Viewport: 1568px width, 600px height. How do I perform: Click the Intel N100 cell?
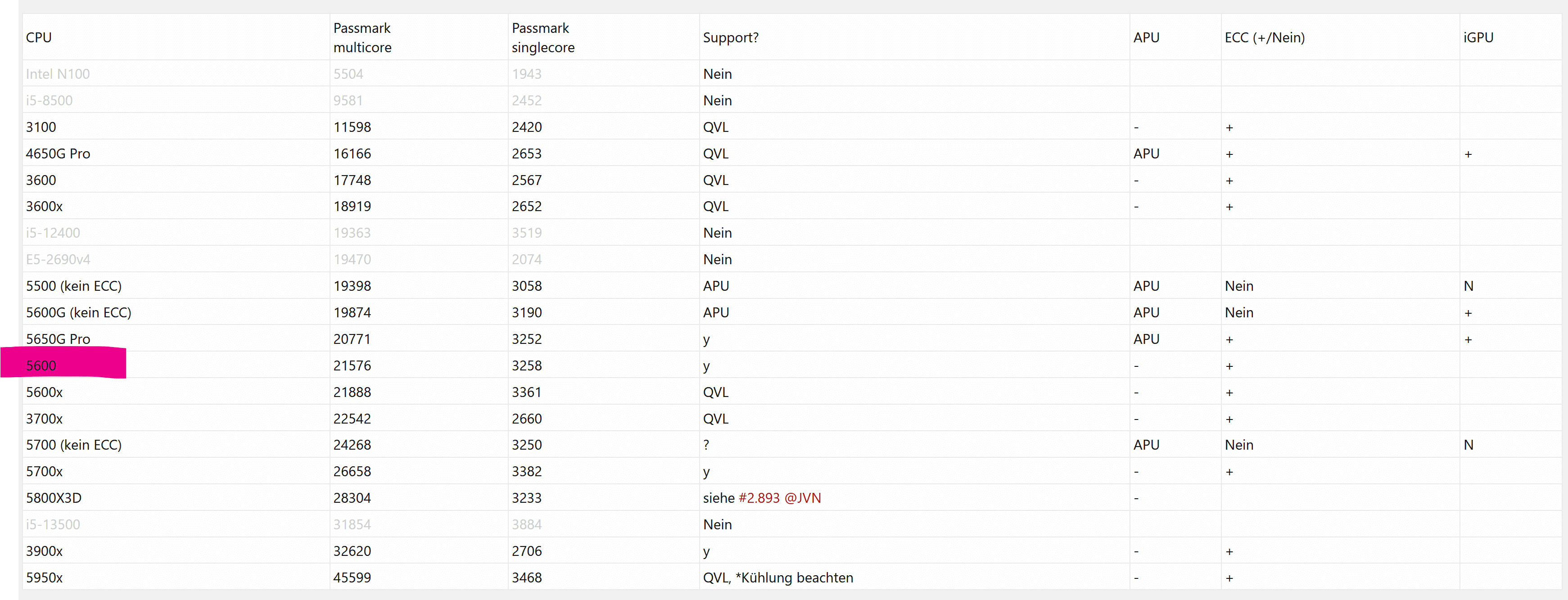coord(58,74)
